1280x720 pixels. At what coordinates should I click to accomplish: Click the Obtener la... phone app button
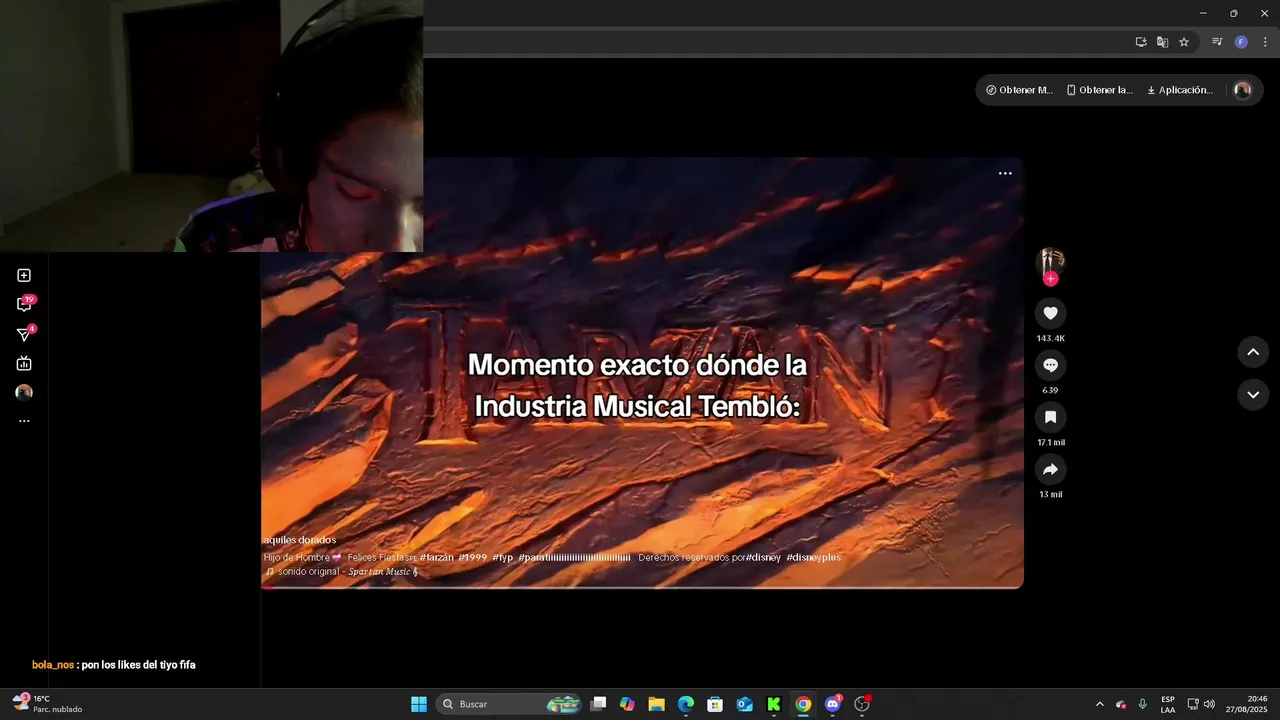tap(1099, 90)
